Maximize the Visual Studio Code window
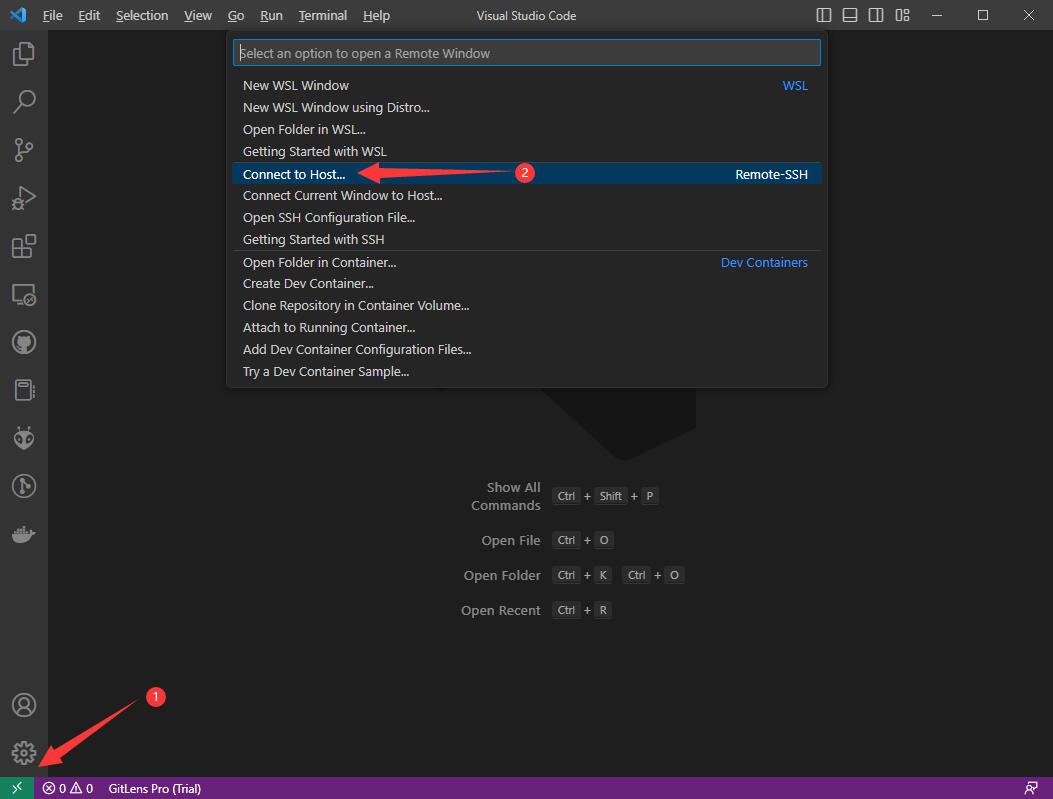This screenshot has height=799, width=1053. tap(982, 15)
